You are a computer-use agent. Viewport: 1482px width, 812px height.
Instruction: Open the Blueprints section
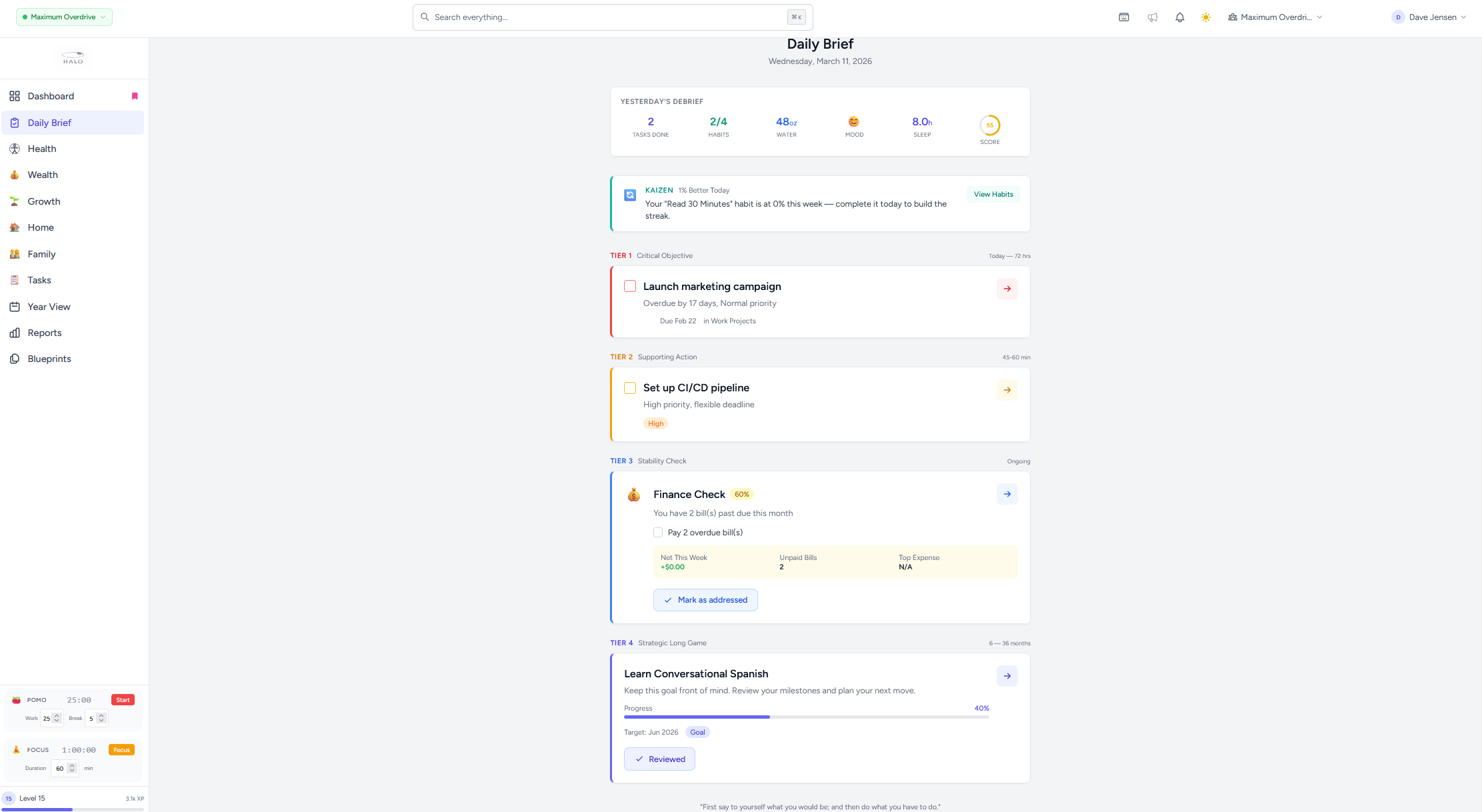(x=48, y=359)
